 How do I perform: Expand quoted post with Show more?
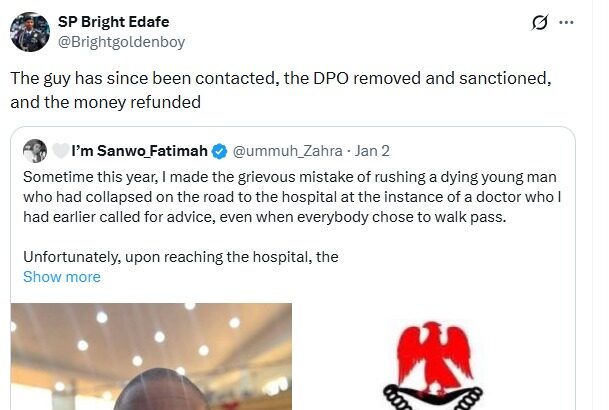pyautogui.click(x=62, y=277)
